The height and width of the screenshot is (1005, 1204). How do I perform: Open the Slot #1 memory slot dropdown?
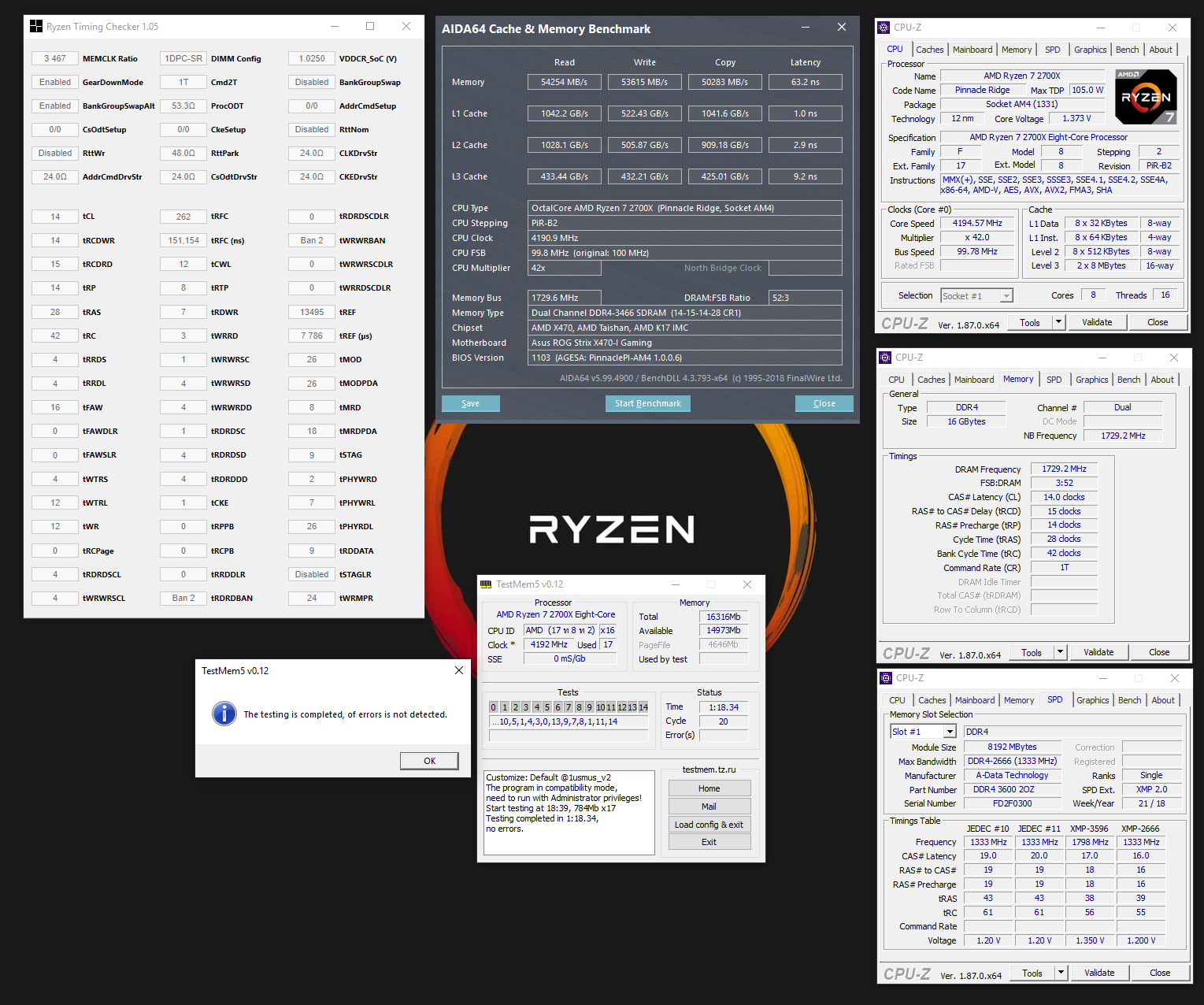[950, 732]
